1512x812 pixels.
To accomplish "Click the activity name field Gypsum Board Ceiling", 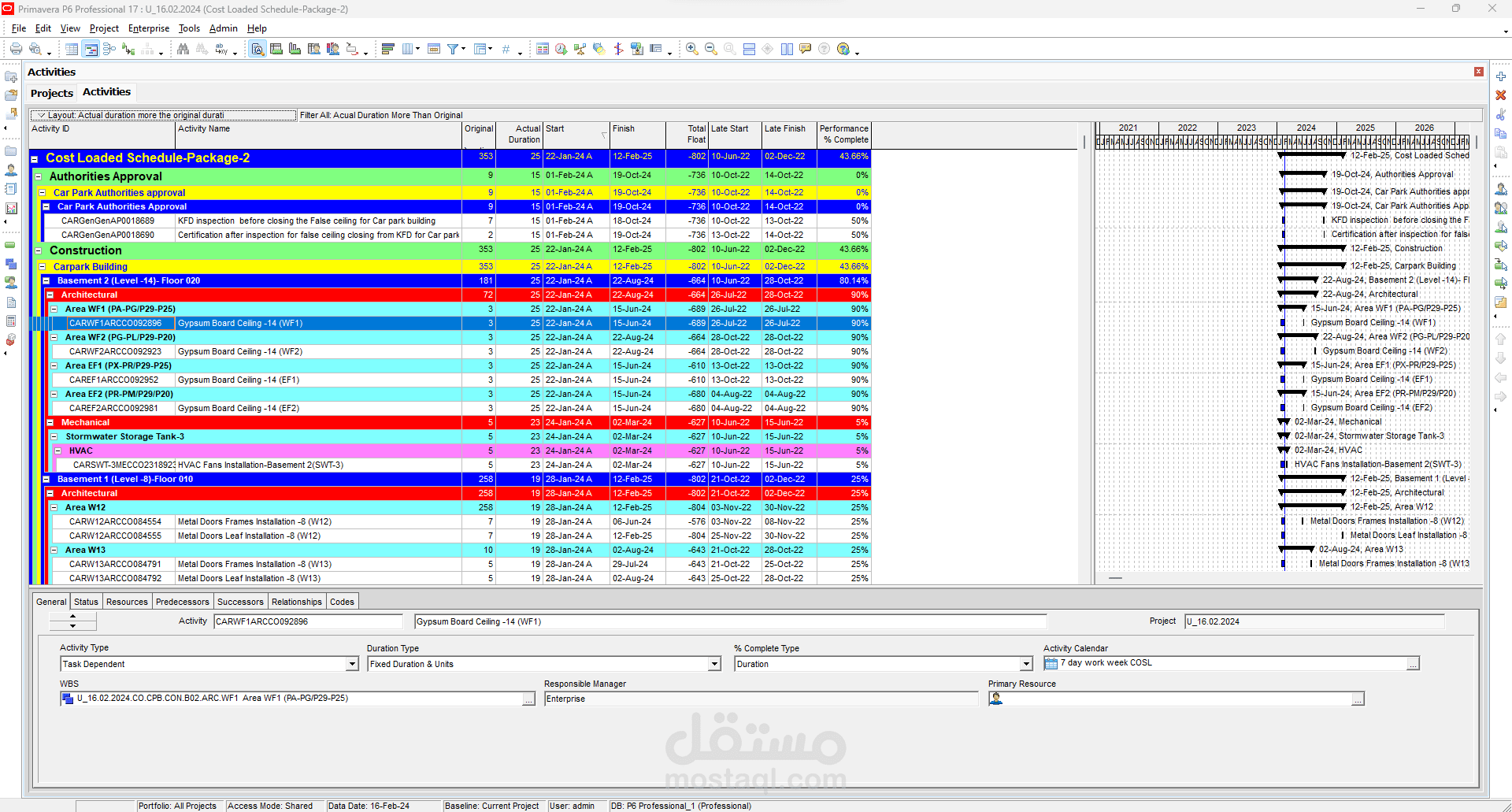I will (730, 621).
